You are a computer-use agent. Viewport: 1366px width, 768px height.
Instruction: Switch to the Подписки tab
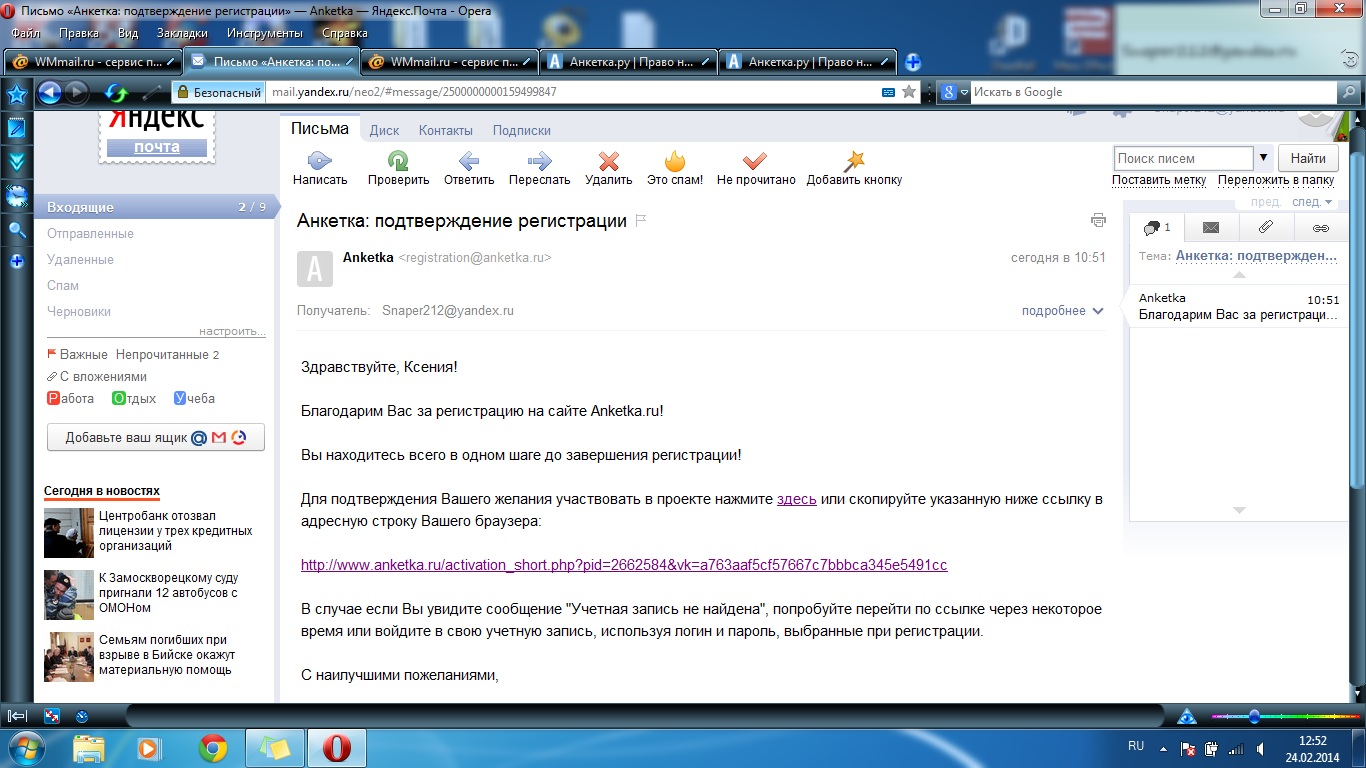pyautogui.click(x=522, y=131)
